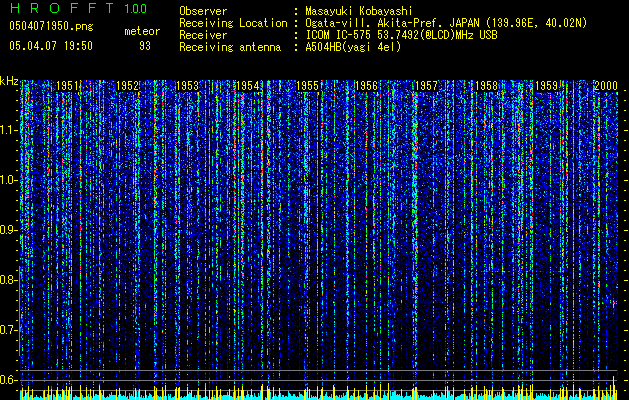Click the meteor count value 93
Viewport: 629px width, 400px height.
coord(145,46)
